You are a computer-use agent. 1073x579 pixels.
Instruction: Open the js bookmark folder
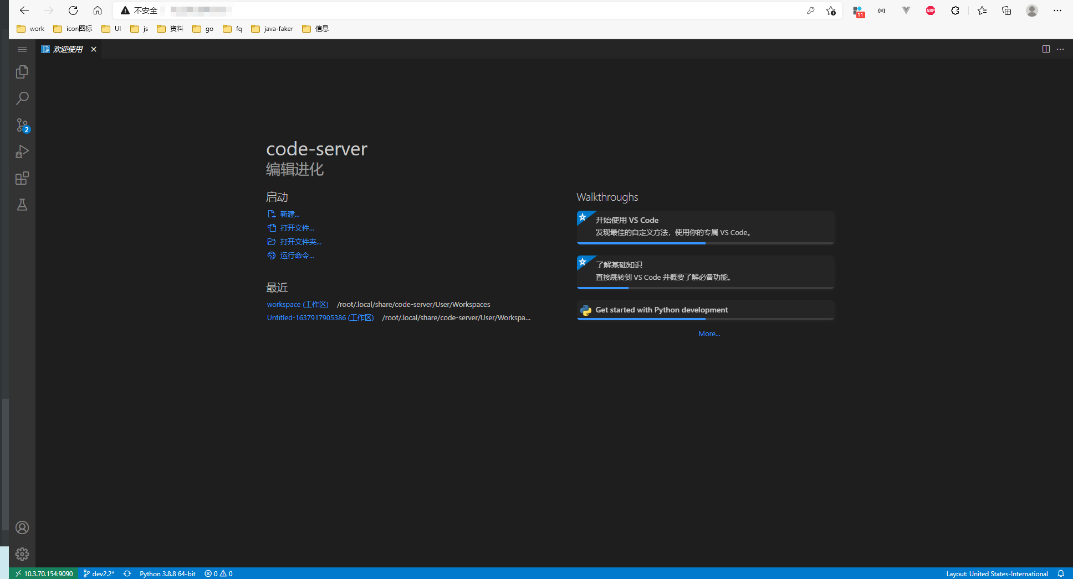coord(140,29)
